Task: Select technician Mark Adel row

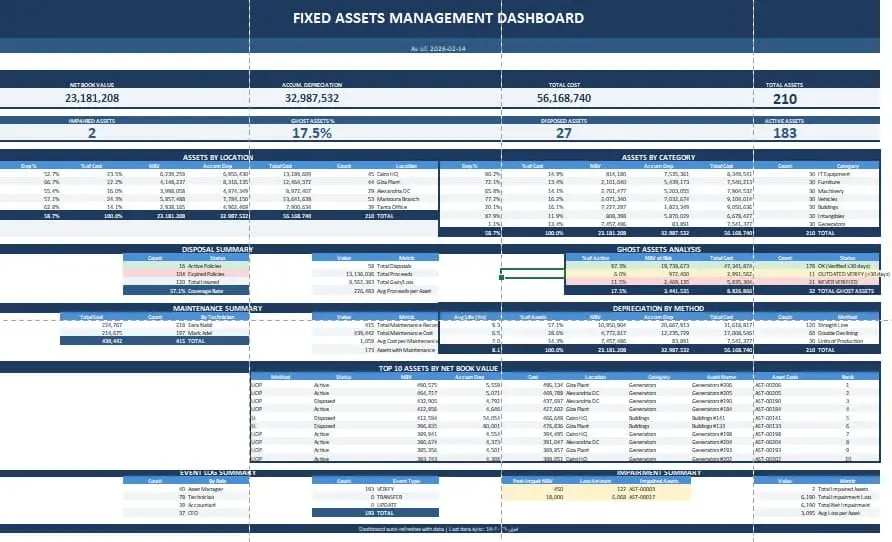Action: [x=155, y=333]
